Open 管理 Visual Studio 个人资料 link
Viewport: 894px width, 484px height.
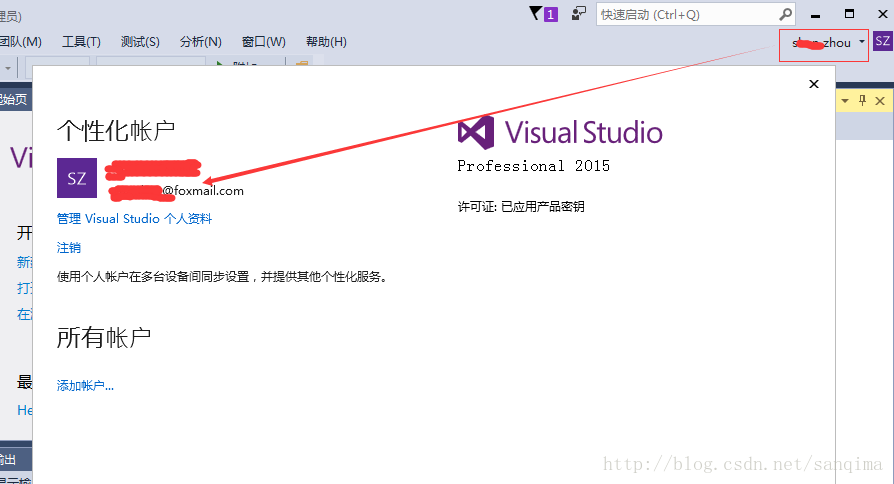(135, 219)
